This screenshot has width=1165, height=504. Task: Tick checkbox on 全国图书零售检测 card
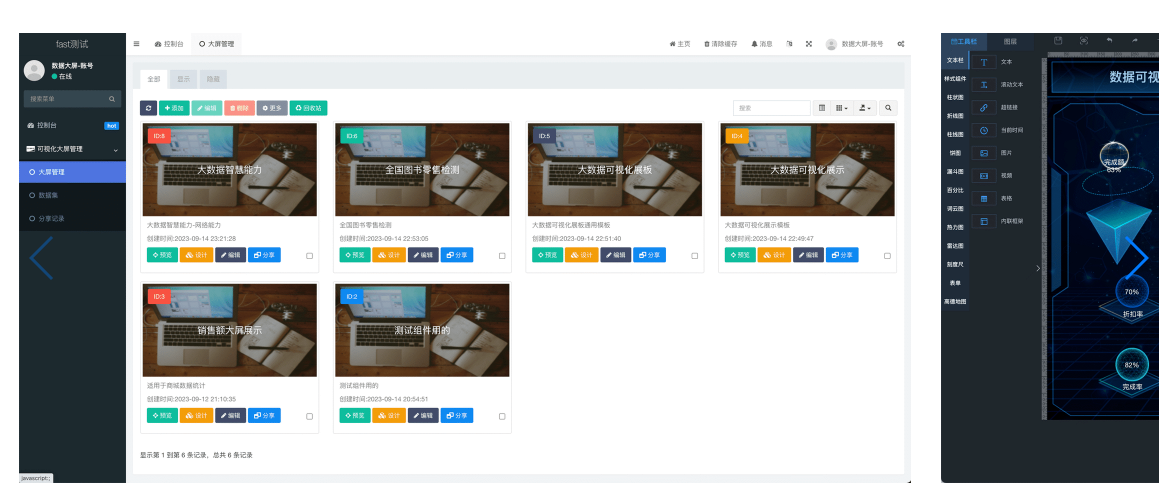coord(502,256)
